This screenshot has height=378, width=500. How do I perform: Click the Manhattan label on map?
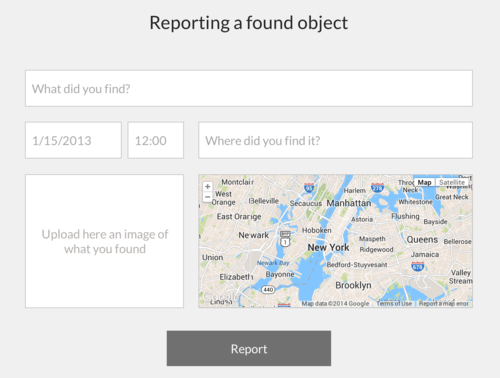point(349,203)
